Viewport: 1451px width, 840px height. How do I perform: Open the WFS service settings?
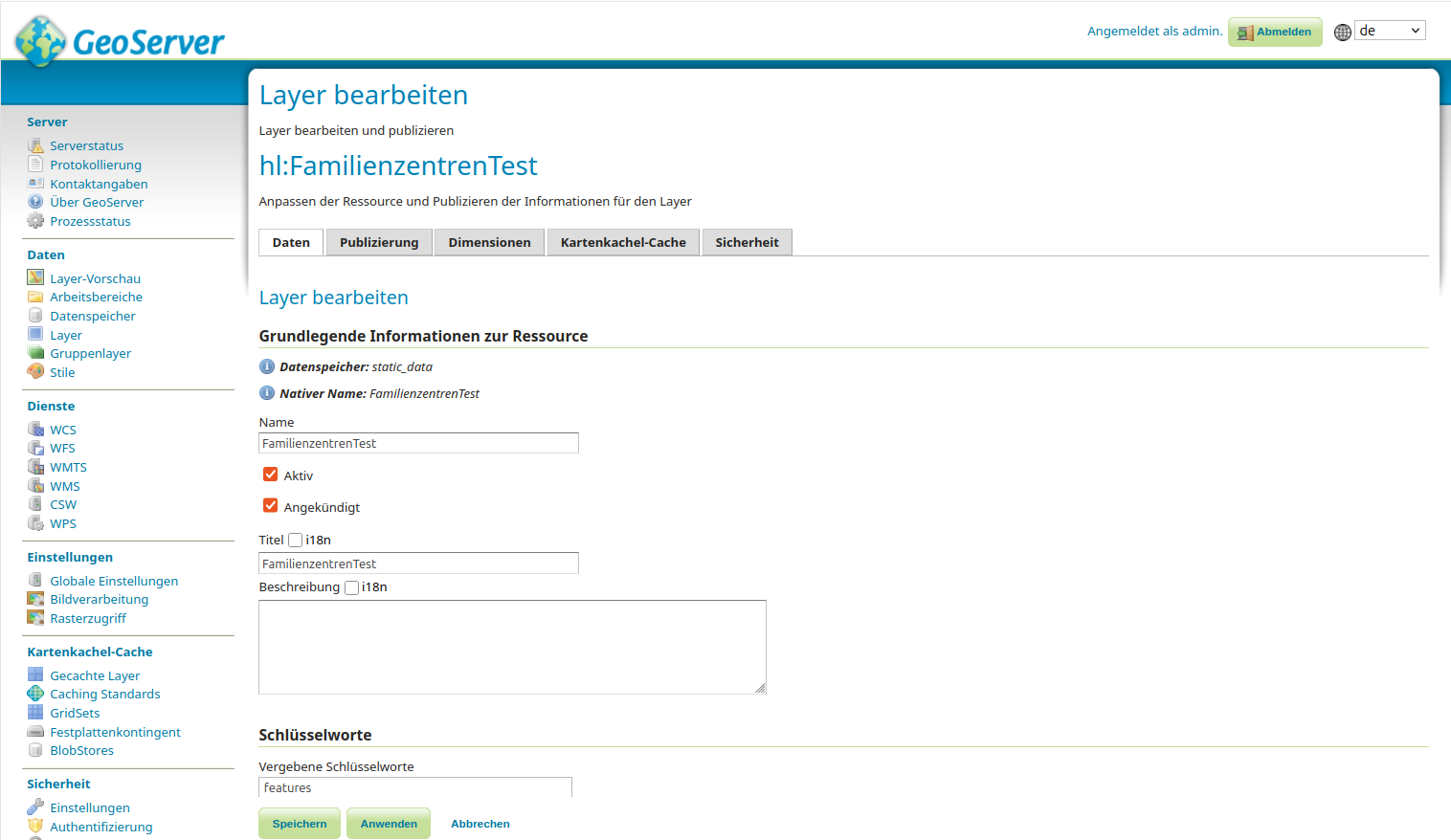tap(61, 448)
